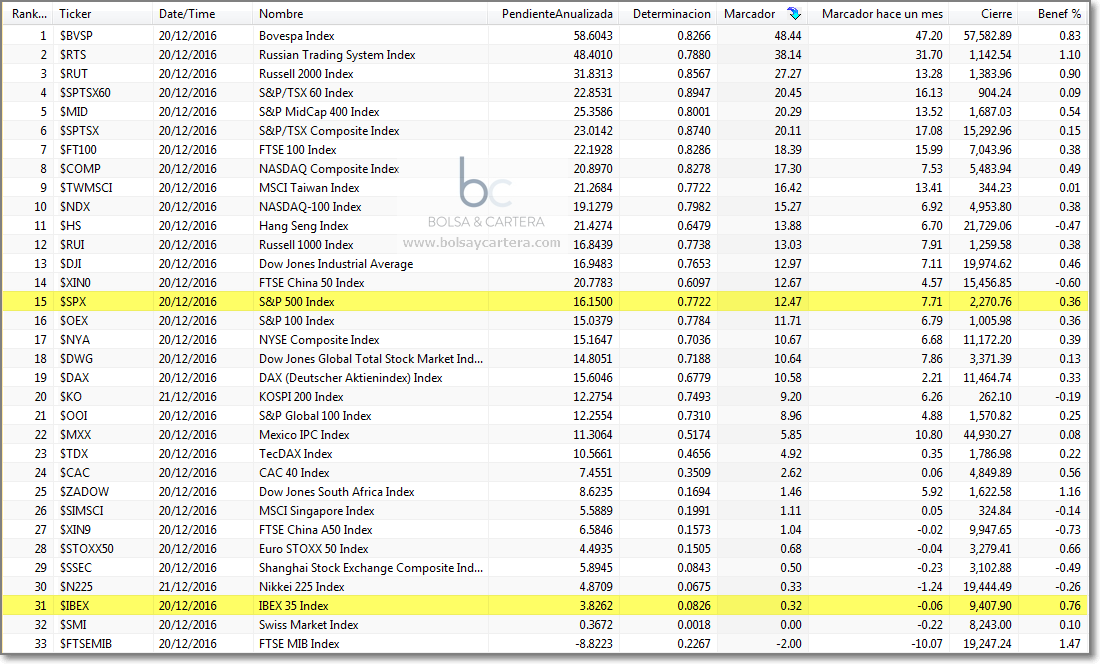Select the $XIN9 ticker cell
Screen dimensions: 1100x664
click(75, 529)
